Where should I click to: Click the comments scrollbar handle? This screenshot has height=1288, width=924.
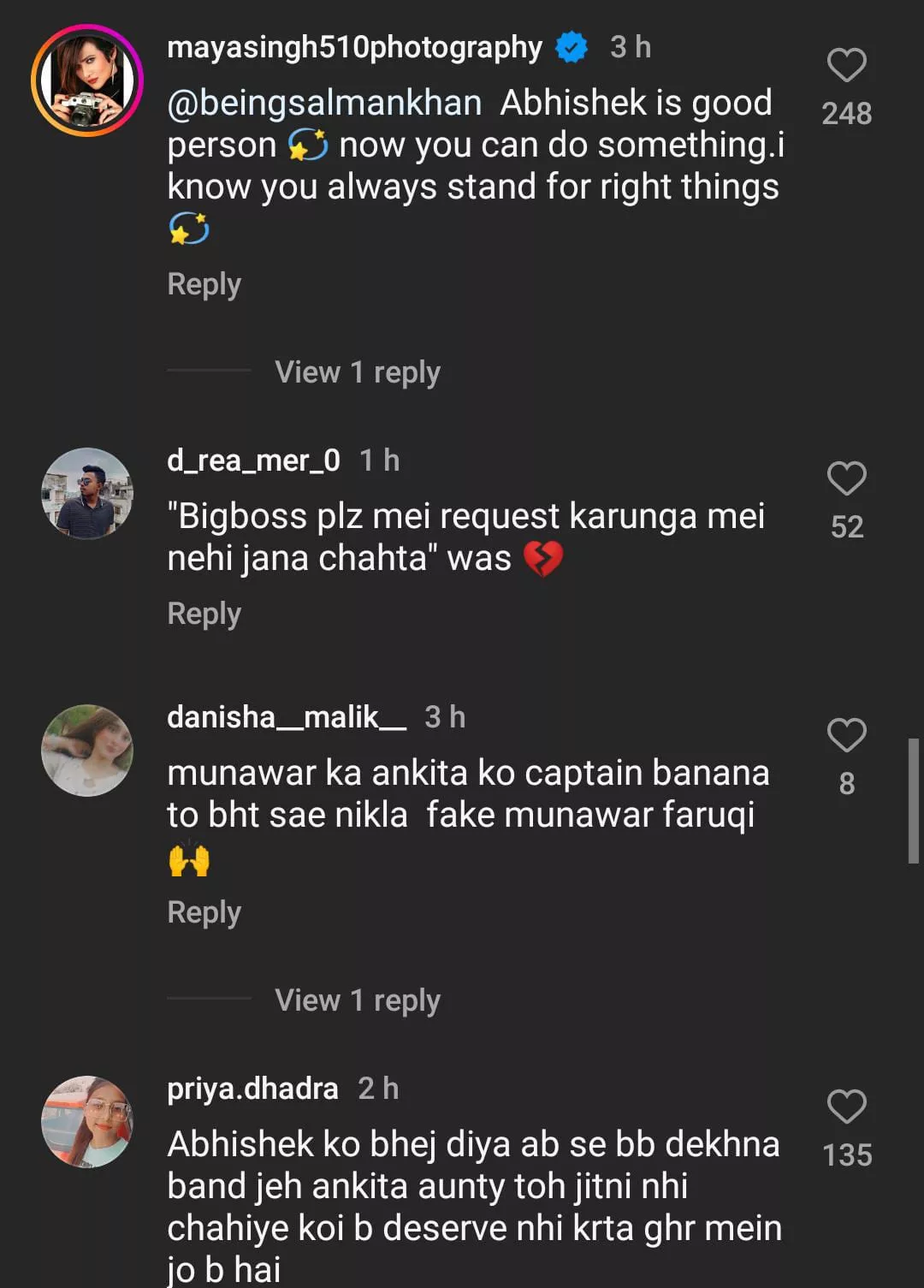pos(913,800)
